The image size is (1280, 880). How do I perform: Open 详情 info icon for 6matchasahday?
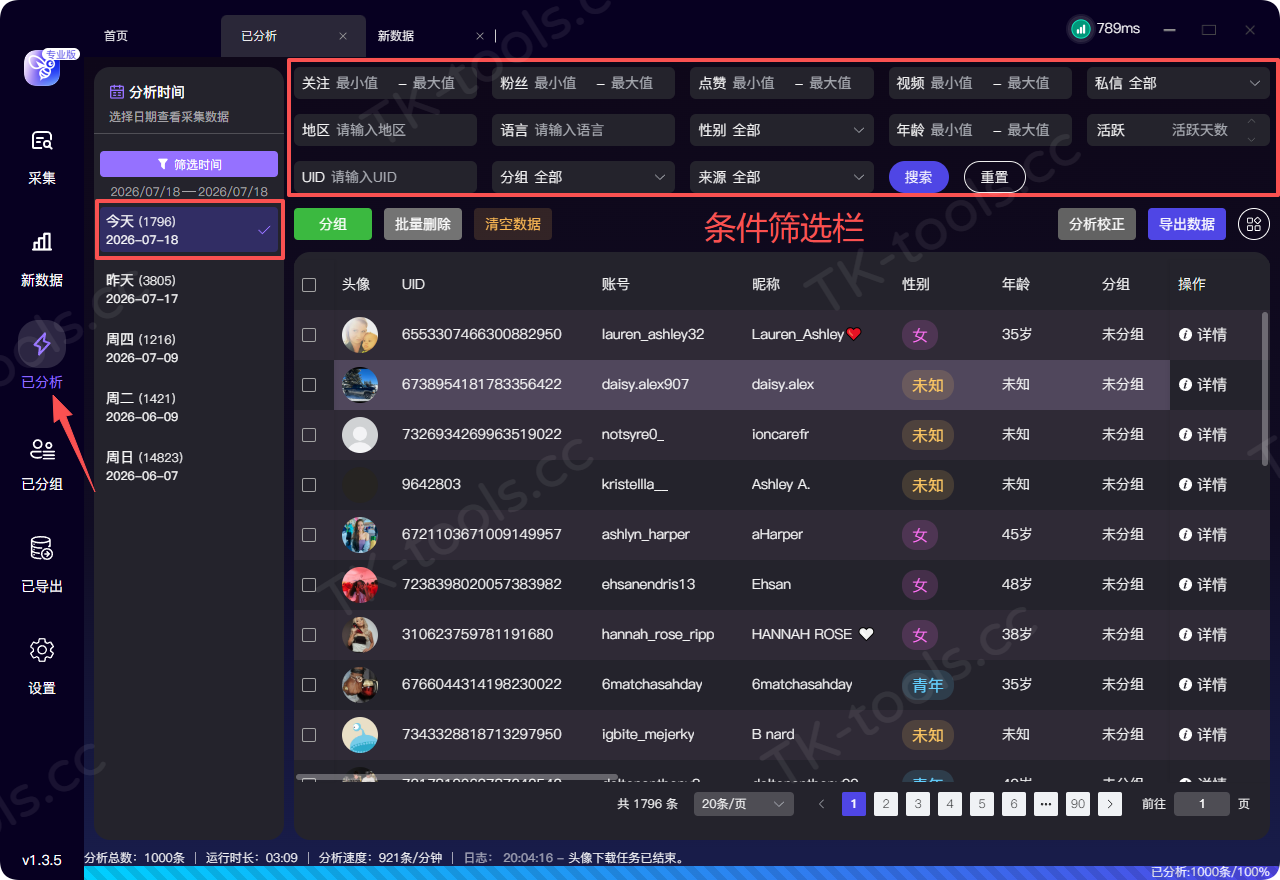click(1186, 685)
